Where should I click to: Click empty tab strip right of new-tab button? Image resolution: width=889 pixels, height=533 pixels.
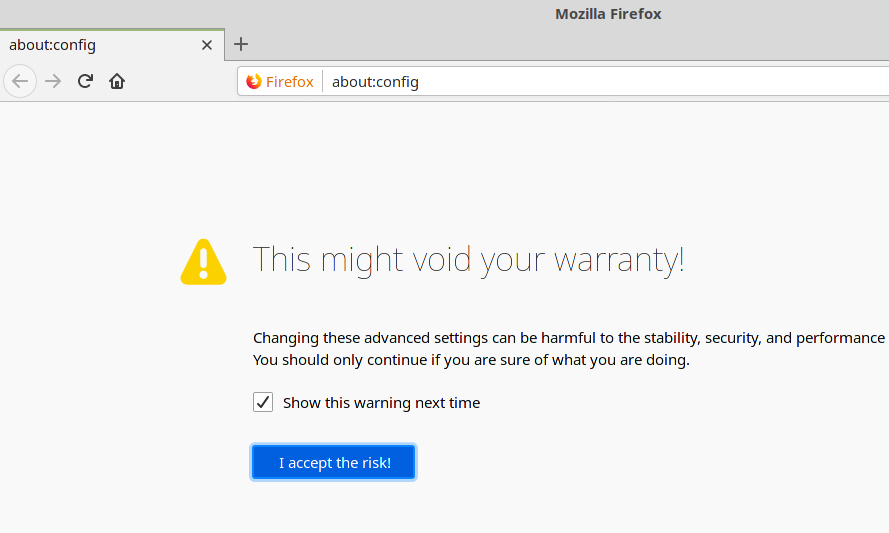560,44
